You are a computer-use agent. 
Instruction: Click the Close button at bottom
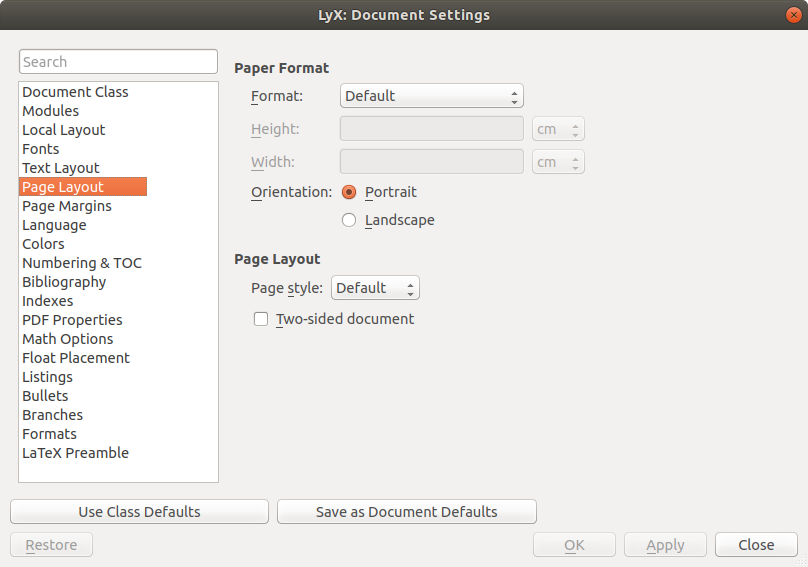(755, 545)
